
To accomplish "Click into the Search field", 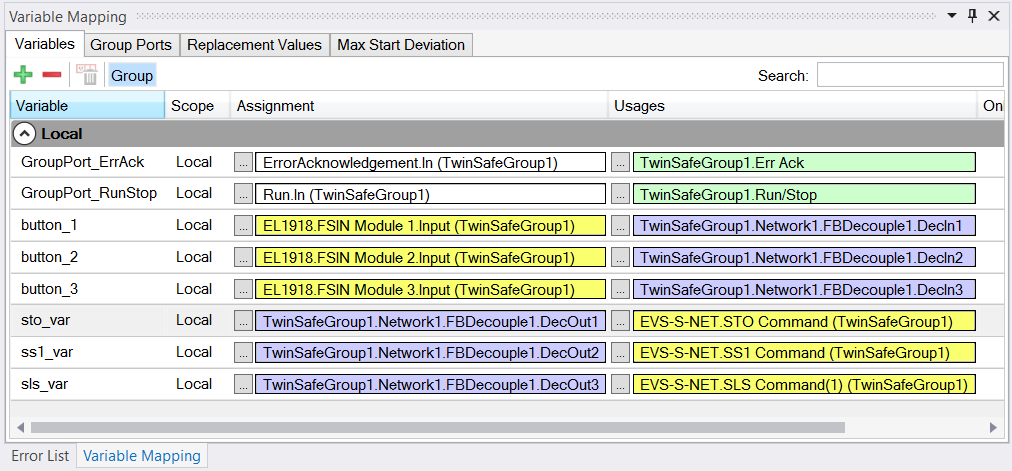I will (x=910, y=75).
